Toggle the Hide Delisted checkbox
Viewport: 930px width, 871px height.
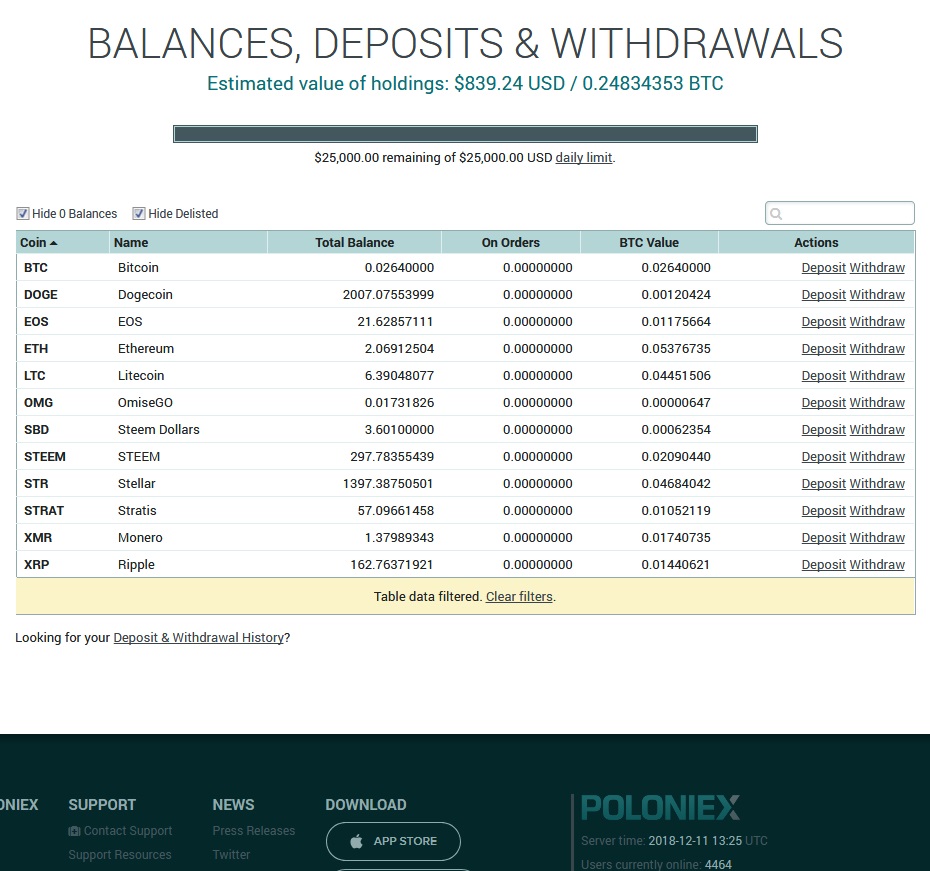[x=139, y=213]
